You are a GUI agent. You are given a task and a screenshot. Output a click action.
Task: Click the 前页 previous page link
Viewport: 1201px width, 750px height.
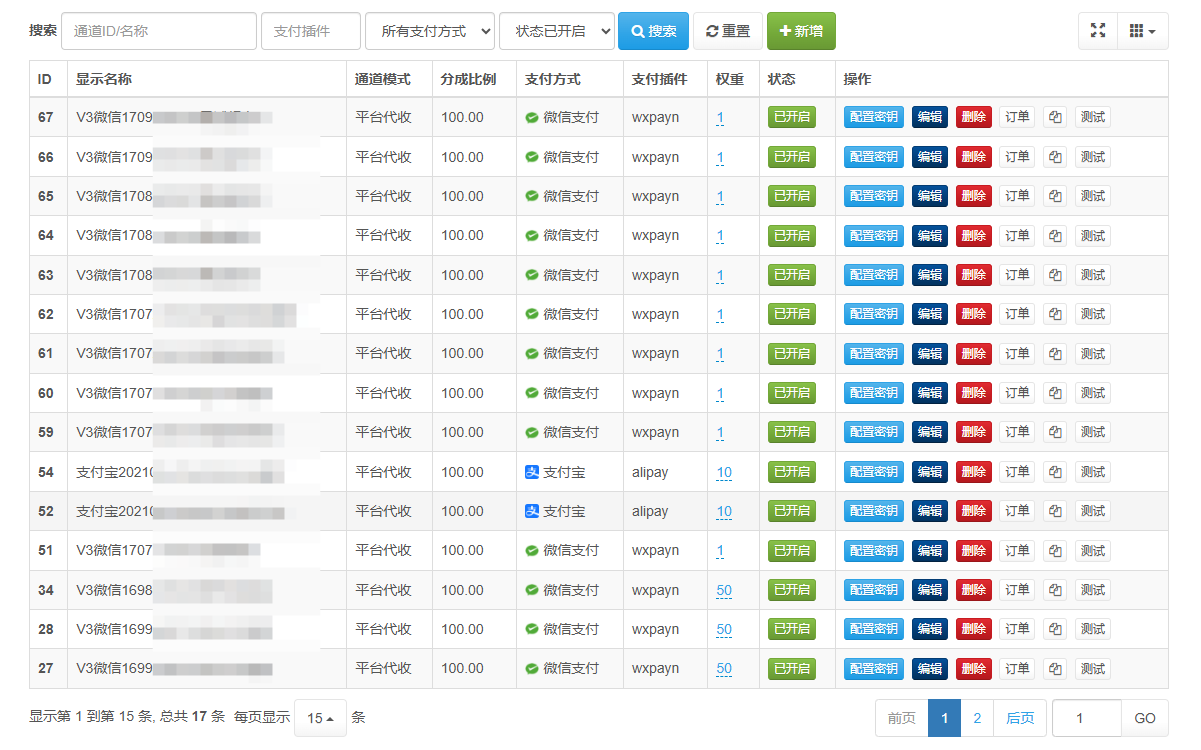tap(902, 718)
